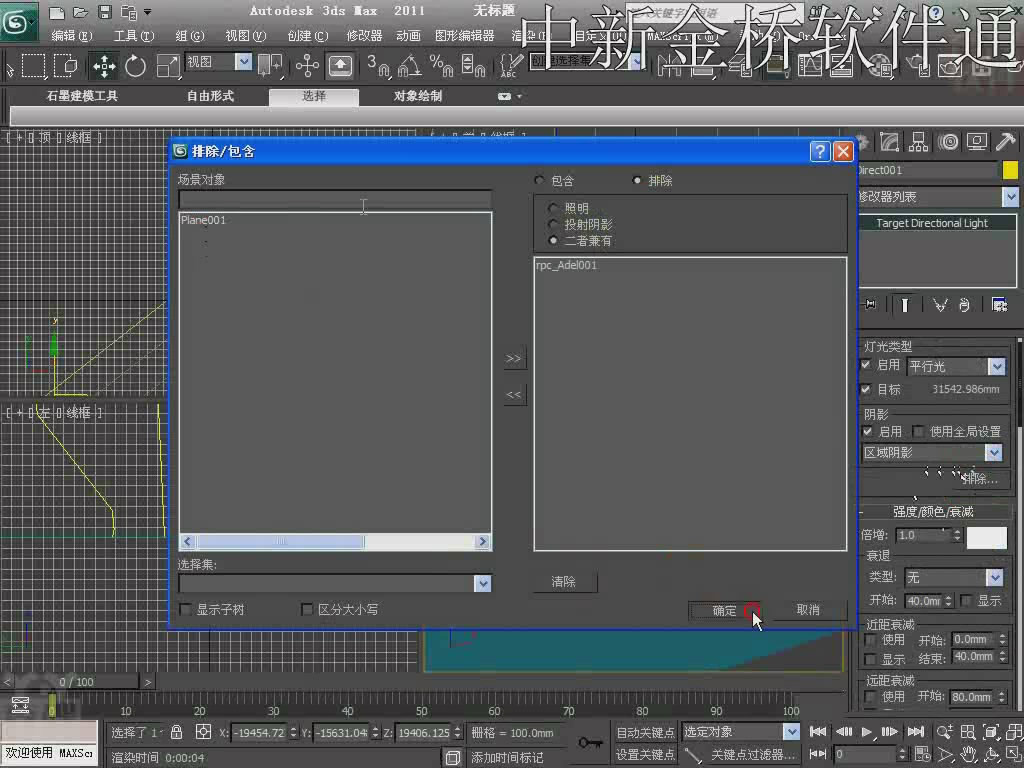Click the Save File floppy icon
Screen dimensions: 1024x768
[104, 12]
